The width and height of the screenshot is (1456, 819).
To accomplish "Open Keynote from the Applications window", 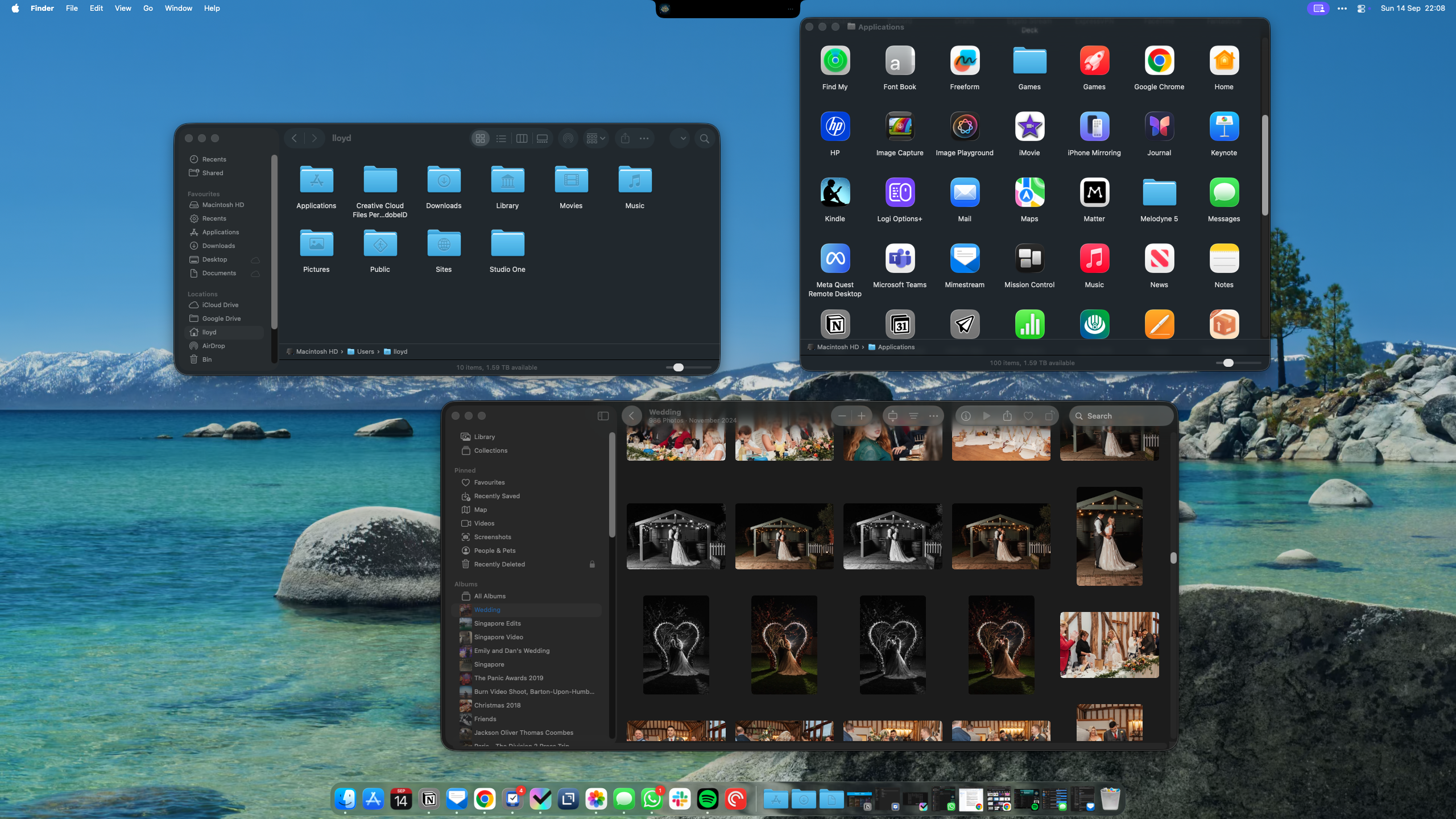I will 1223,126.
